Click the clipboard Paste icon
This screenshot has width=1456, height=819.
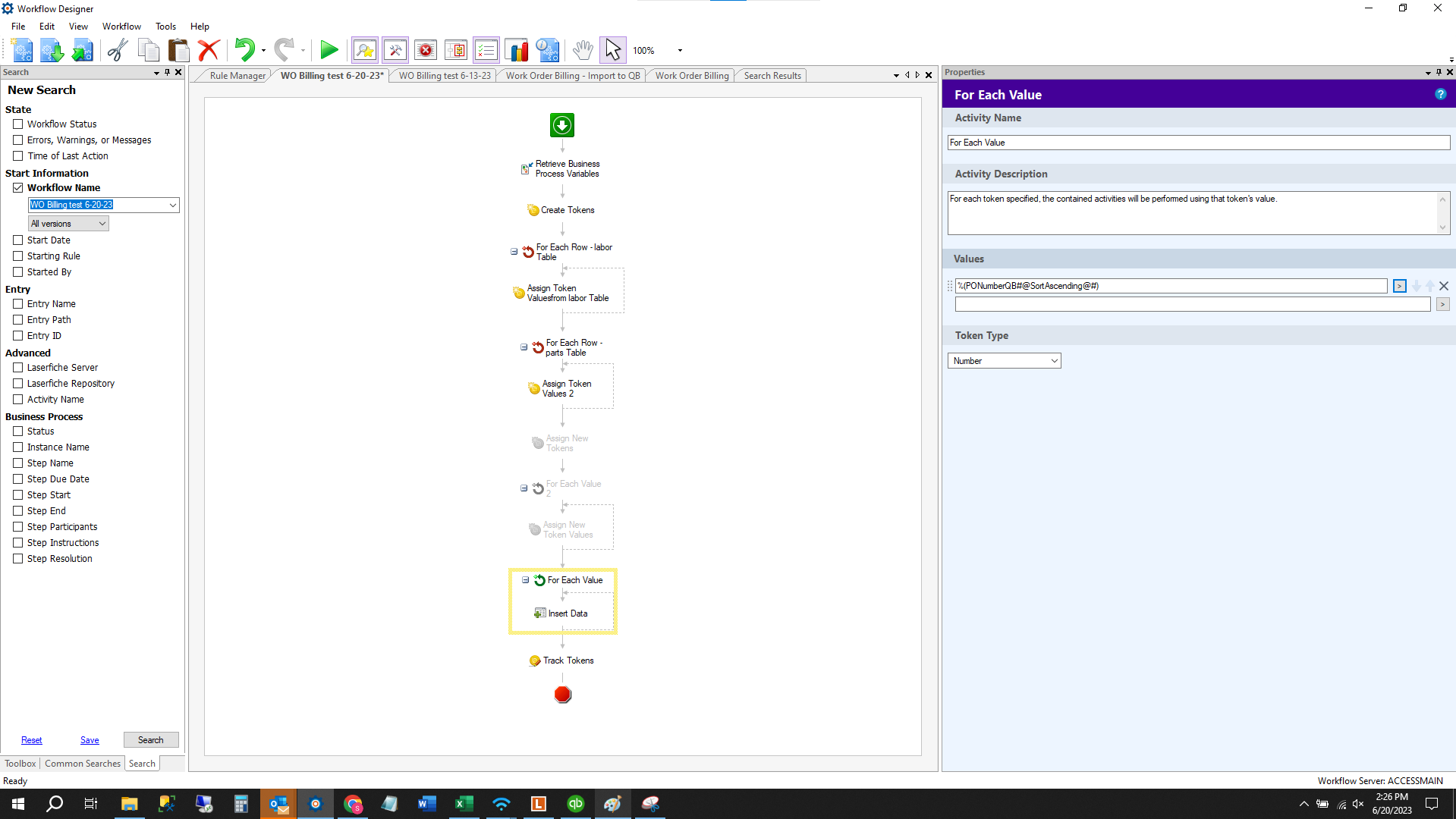point(178,51)
